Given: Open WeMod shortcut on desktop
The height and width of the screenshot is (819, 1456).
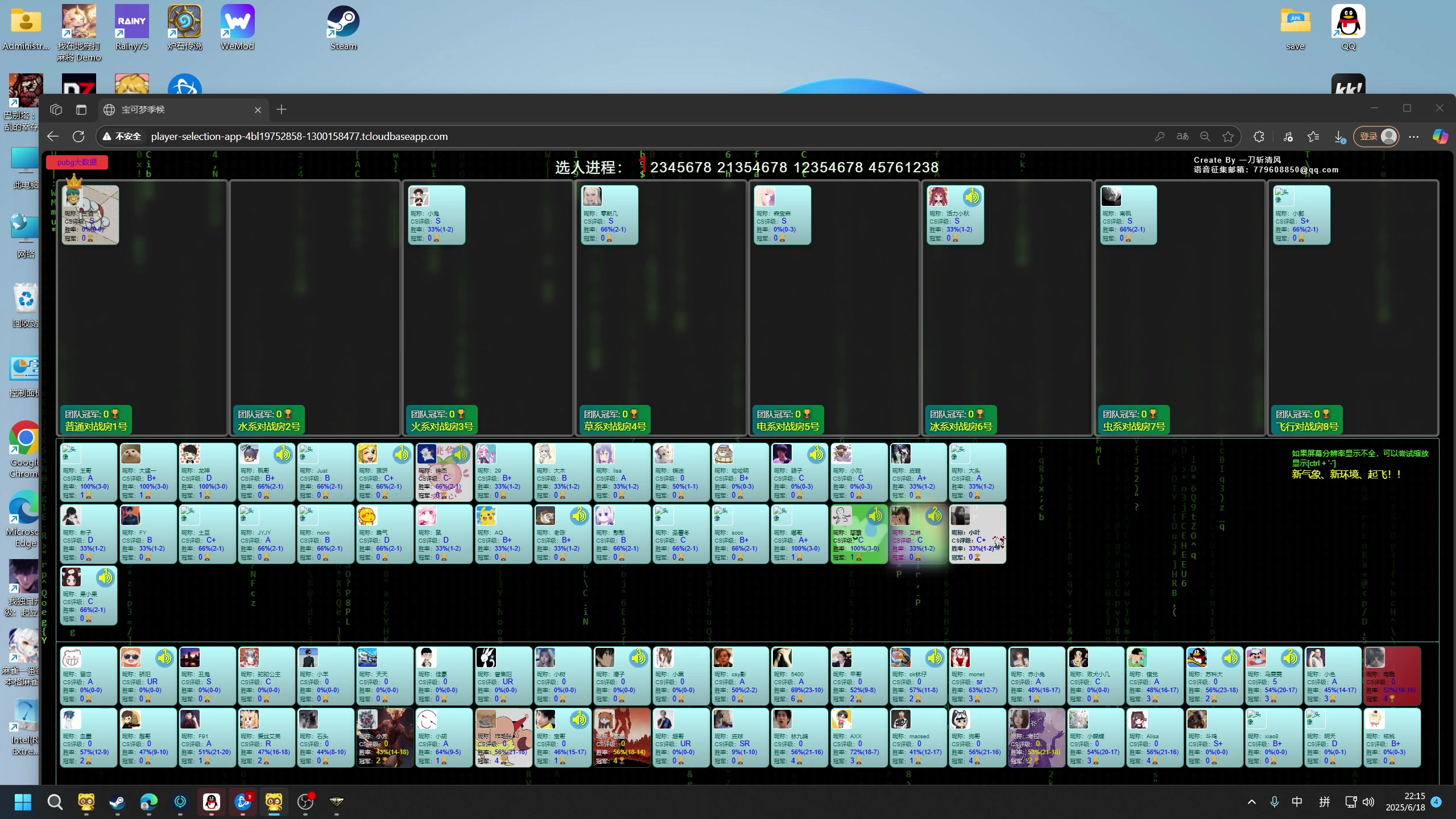Looking at the screenshot, I should pos(237,28).
